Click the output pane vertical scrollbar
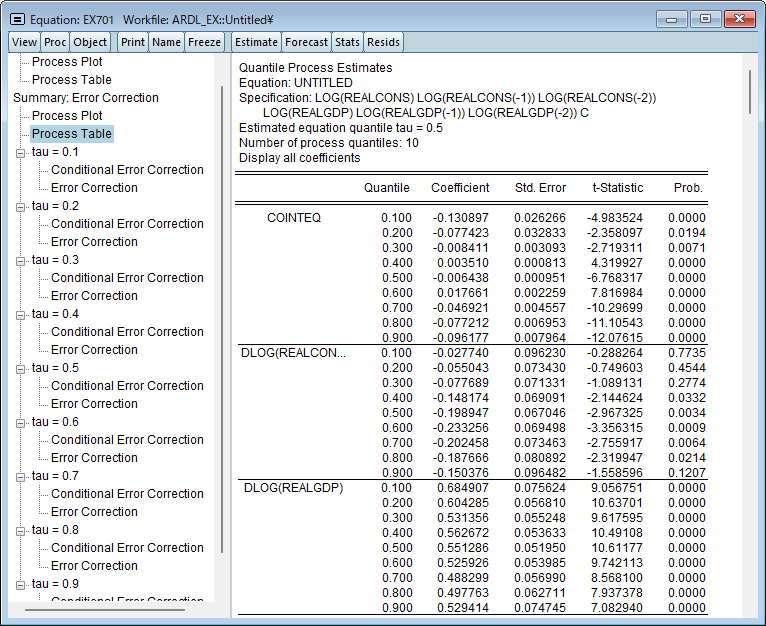This screenshot has height=626, width=766. tap(750, 92)
